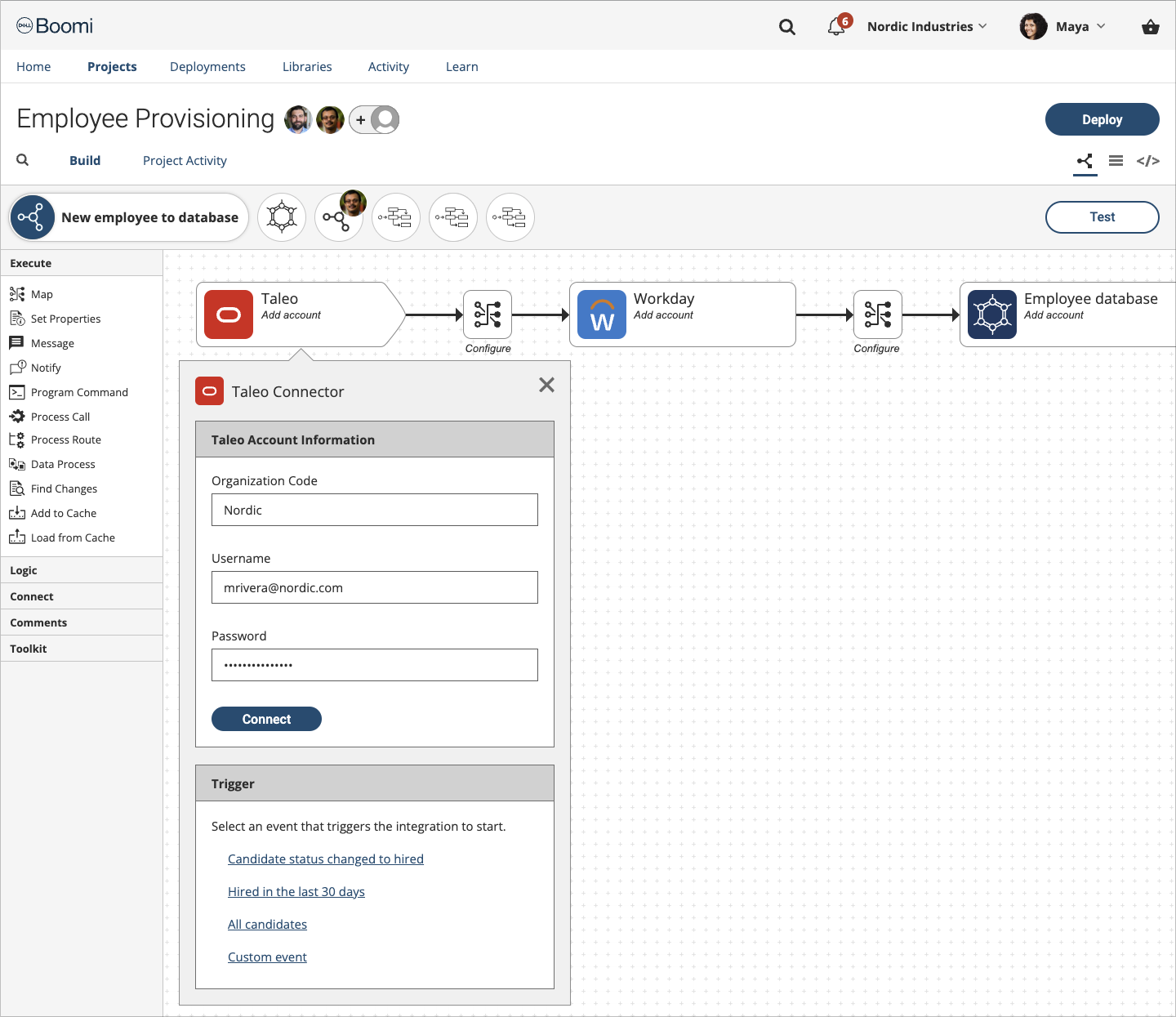1176x1017 pixels.
Task: Choose All candidates trigger
Action: 268,925
